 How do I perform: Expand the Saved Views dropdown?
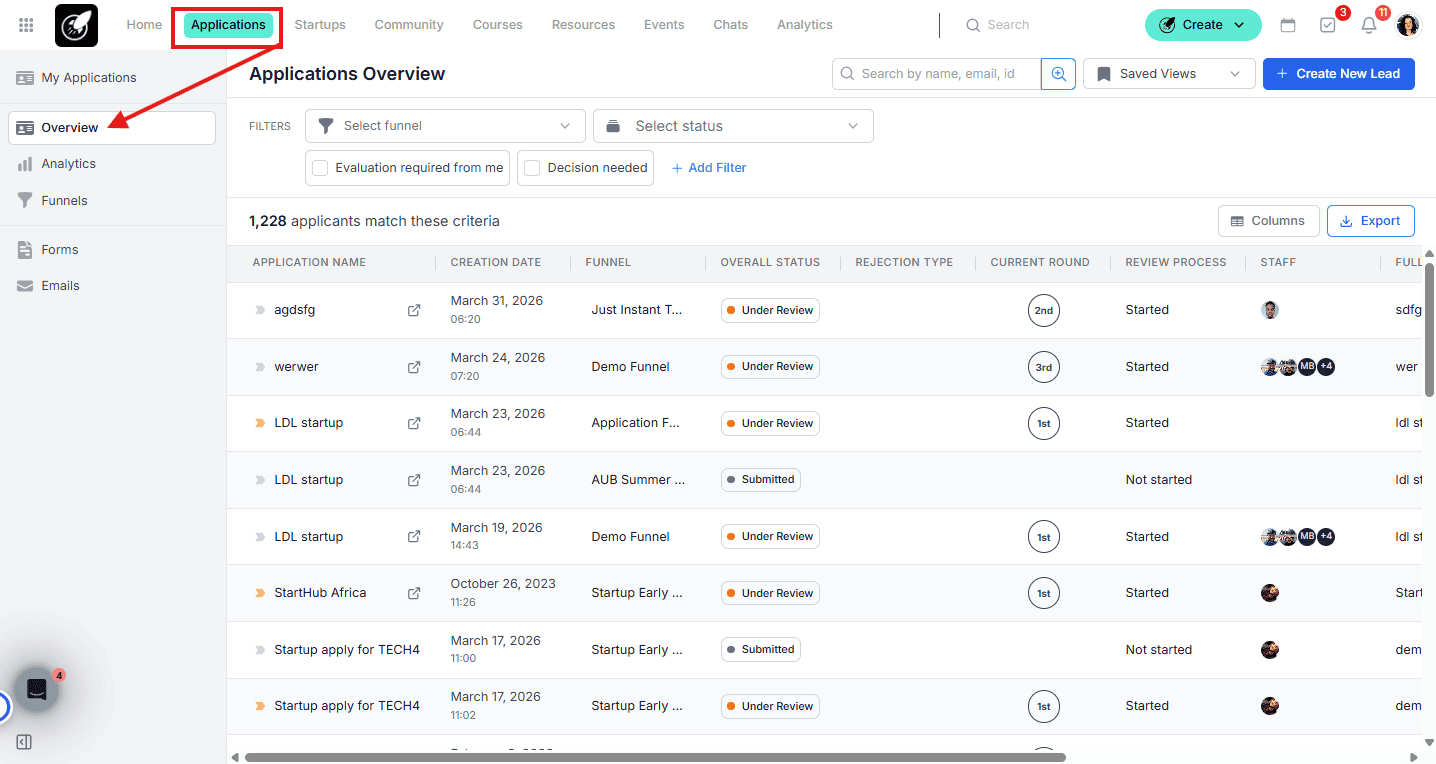point(1169,73)
